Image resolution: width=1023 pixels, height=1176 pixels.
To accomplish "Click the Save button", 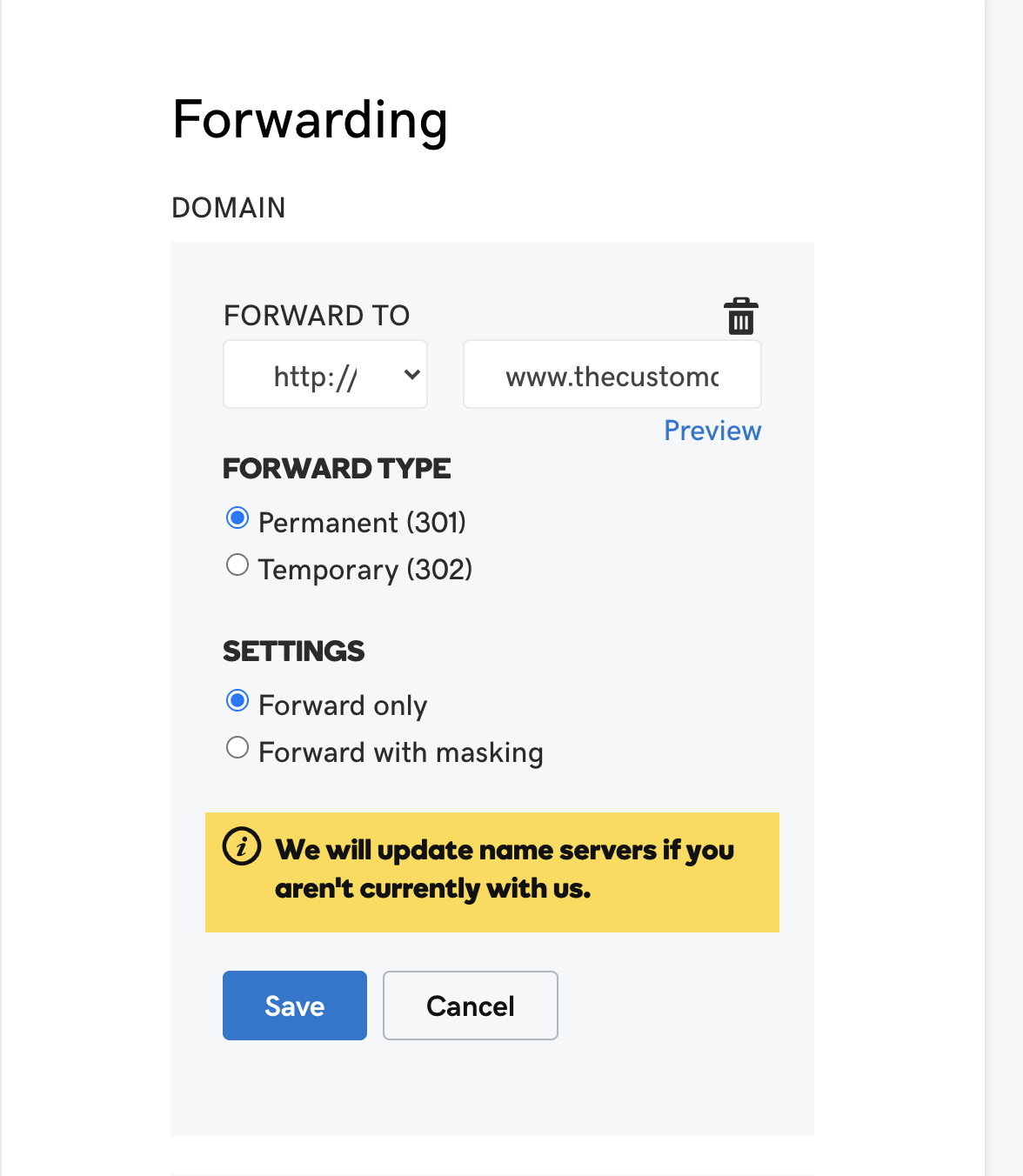I will tap(295, 1006).
